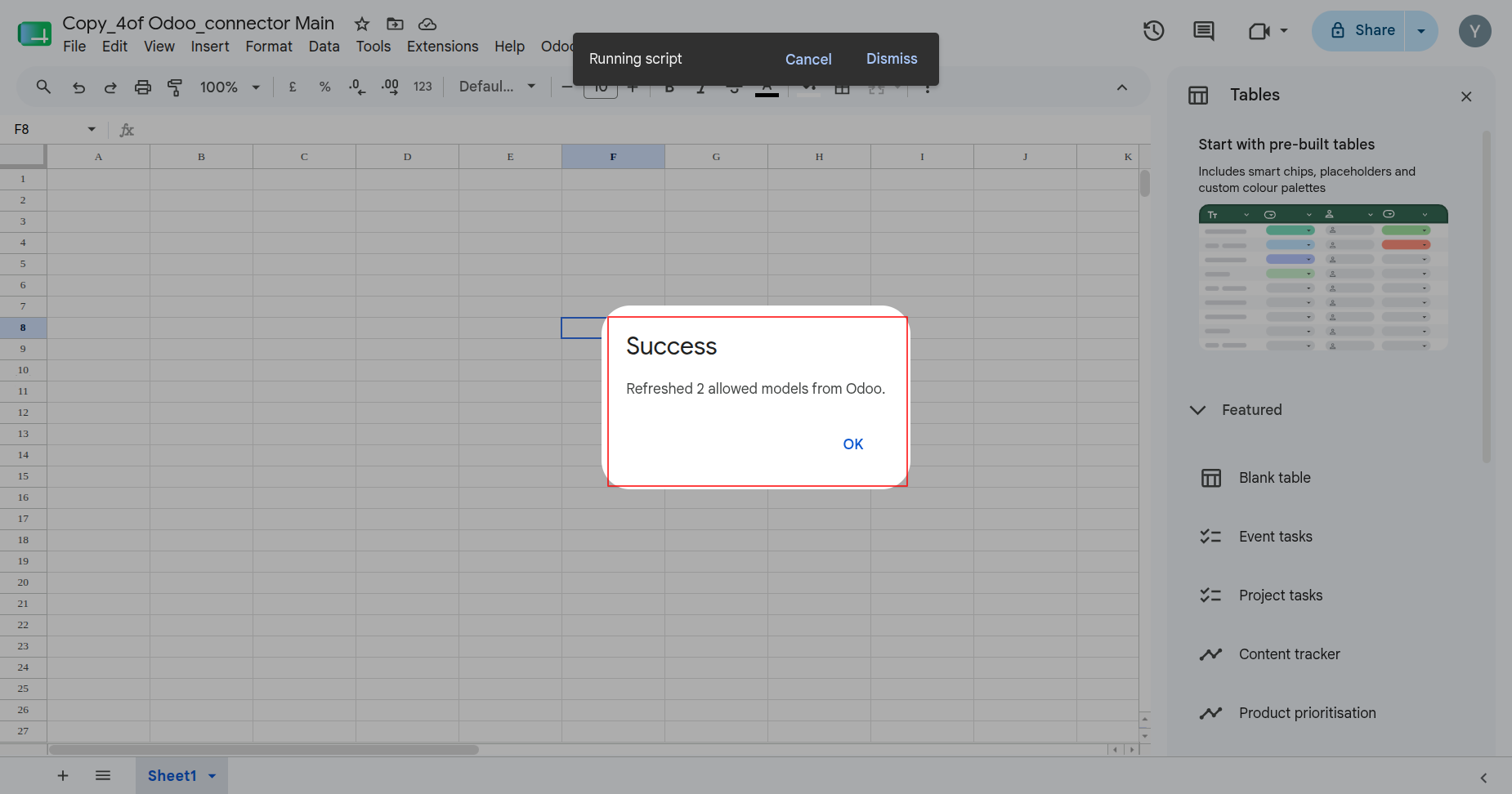Screen dimensions: 1512x794
Task: Click the document title text
Action: click(199, 23)
